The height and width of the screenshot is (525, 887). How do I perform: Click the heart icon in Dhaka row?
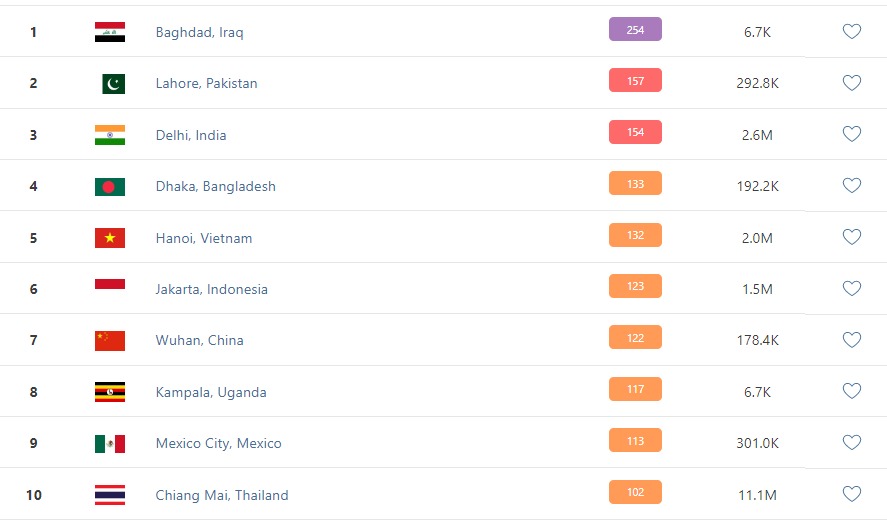coord(851,186)
